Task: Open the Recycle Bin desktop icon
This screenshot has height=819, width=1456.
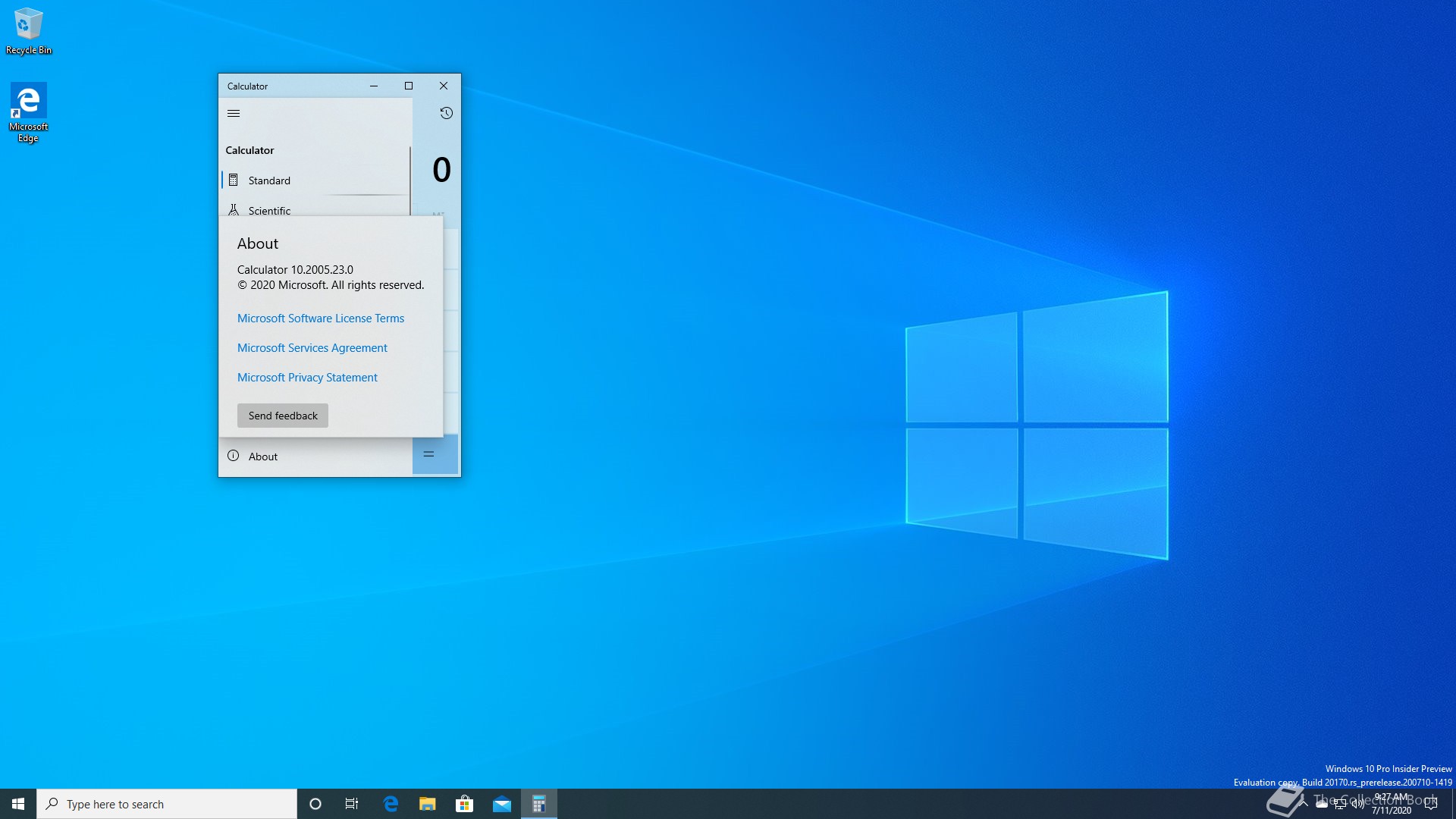Action: (x=29, y=31)
